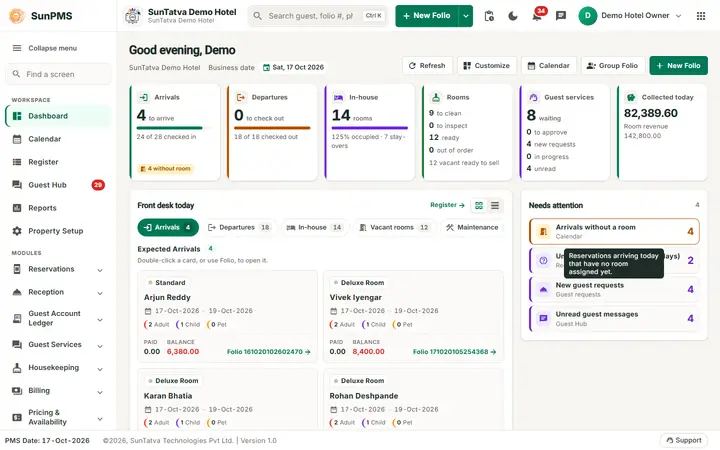Select the Maintenance tab
720x450 pixels.
[472, 227]
